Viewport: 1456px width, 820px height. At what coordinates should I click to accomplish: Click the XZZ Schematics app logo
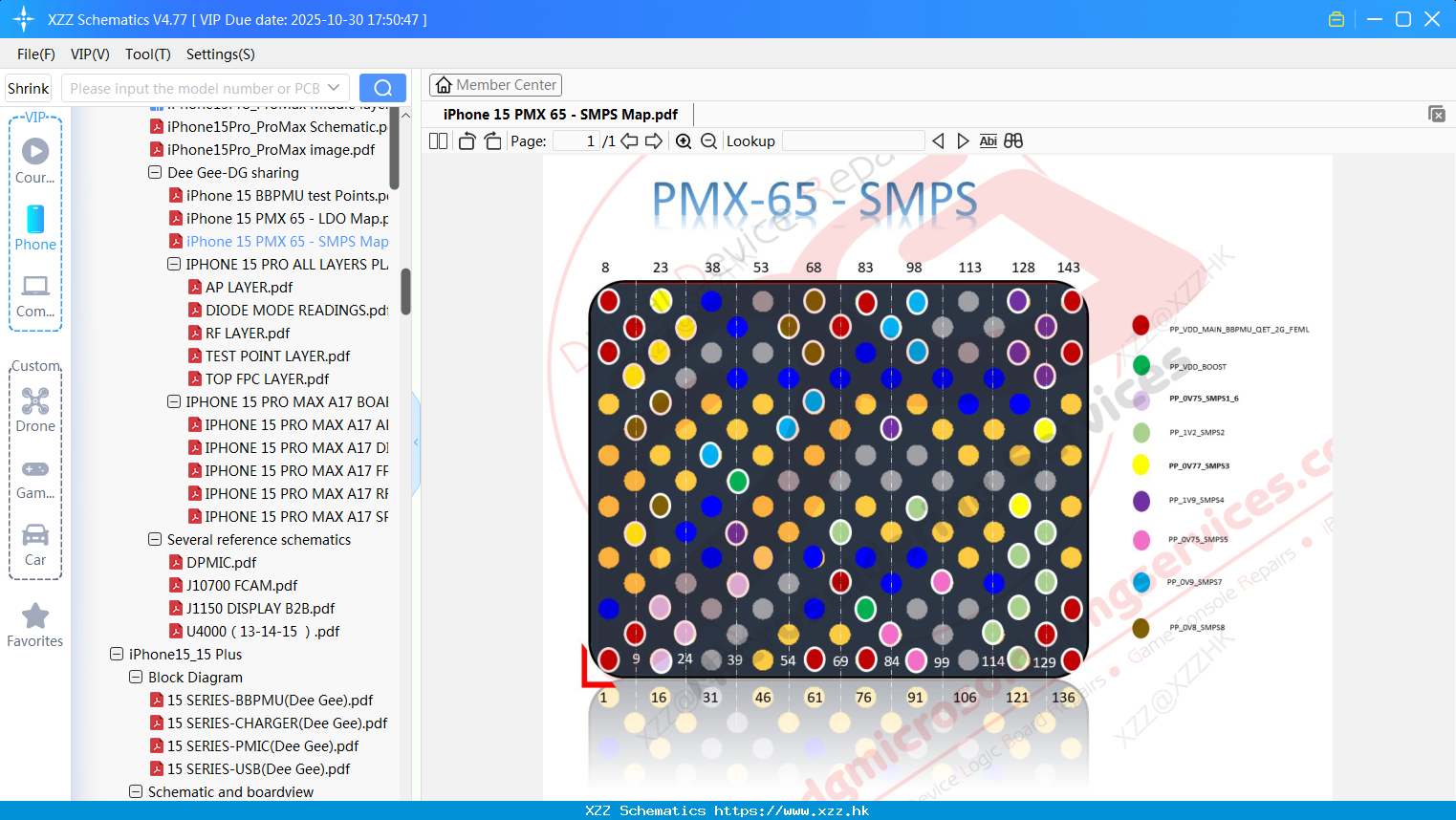[x=24, y=19]
